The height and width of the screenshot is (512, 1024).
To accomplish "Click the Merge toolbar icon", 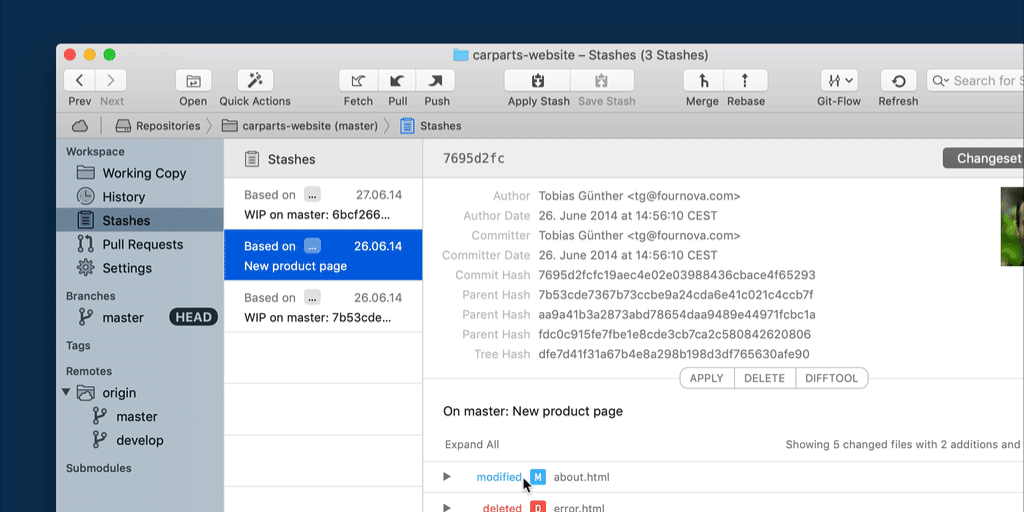I will click(x=703, y=81).
